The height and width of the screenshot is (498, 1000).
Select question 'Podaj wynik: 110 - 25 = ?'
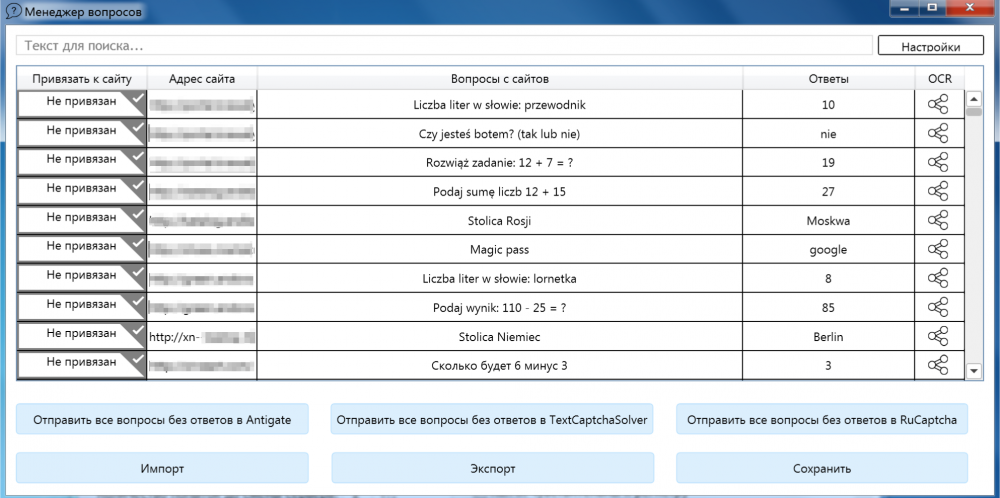tap(499, 308)
